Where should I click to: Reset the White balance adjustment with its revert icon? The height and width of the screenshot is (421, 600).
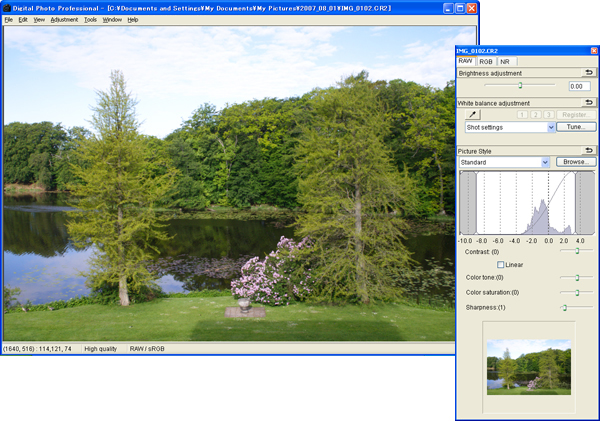(588, 102)
